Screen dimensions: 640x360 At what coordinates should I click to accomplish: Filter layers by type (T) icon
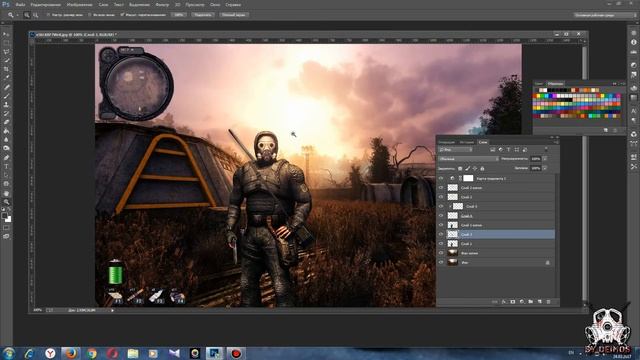pos(509,150)
